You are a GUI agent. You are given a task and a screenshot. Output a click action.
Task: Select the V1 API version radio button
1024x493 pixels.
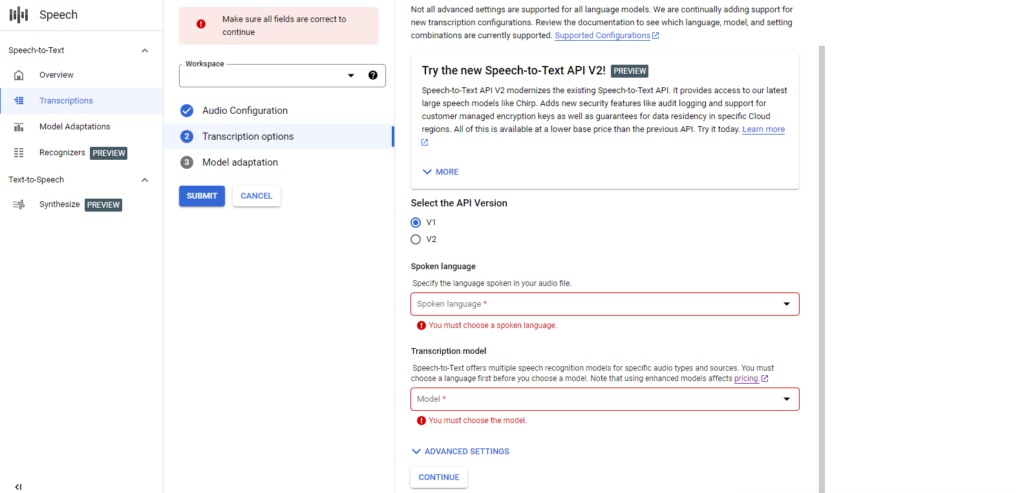[416, 222]
